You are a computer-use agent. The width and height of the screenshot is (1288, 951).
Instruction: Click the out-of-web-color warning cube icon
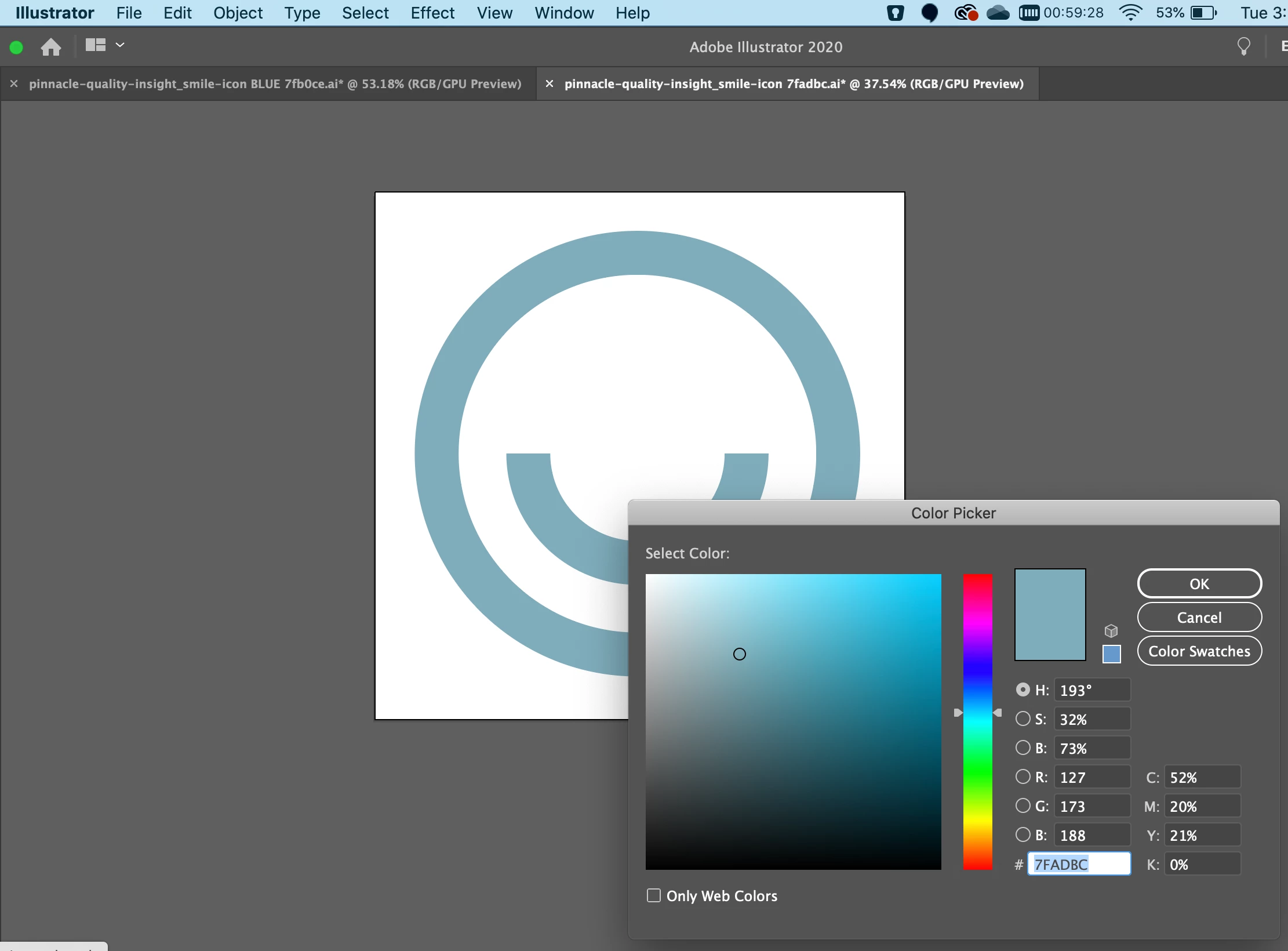(x=1111, y=631)
